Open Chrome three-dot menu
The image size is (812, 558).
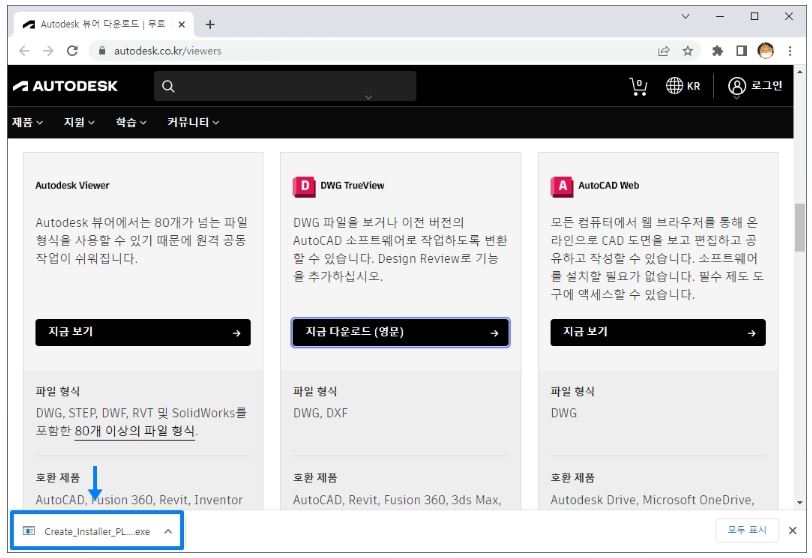click(790, 51)
